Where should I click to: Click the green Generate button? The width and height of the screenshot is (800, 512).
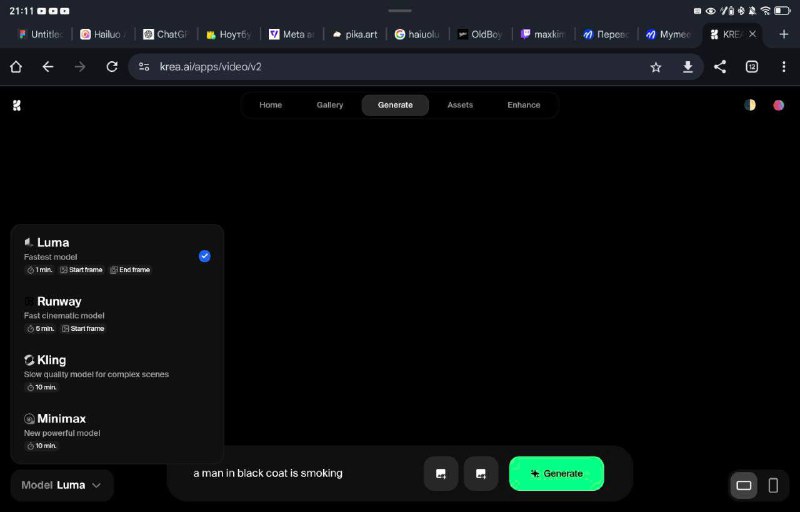[557, 474]
